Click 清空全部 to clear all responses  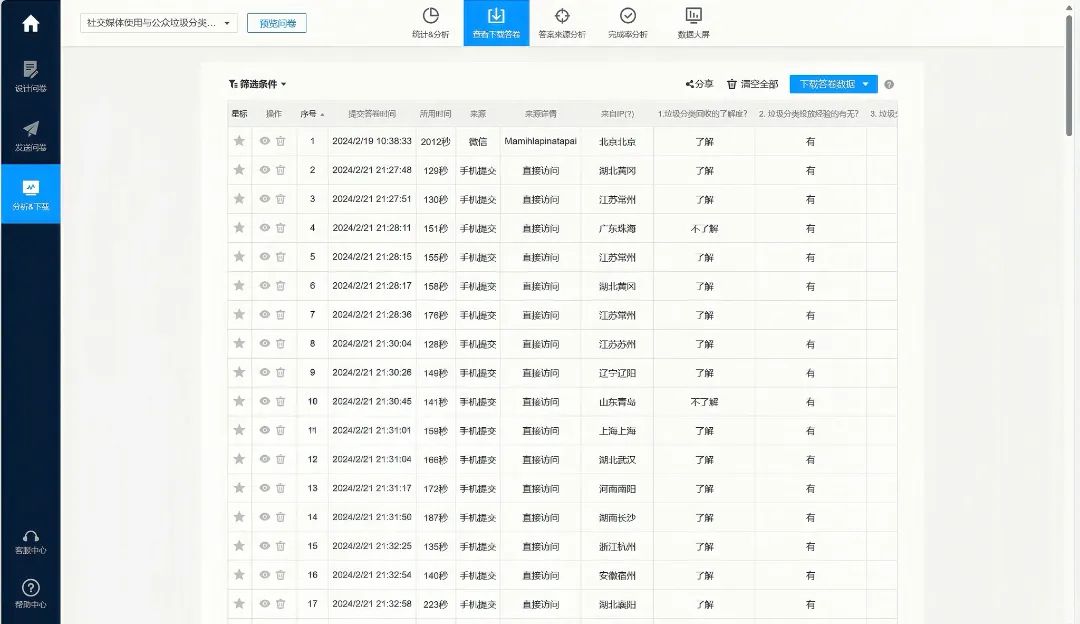coord(752,85)
